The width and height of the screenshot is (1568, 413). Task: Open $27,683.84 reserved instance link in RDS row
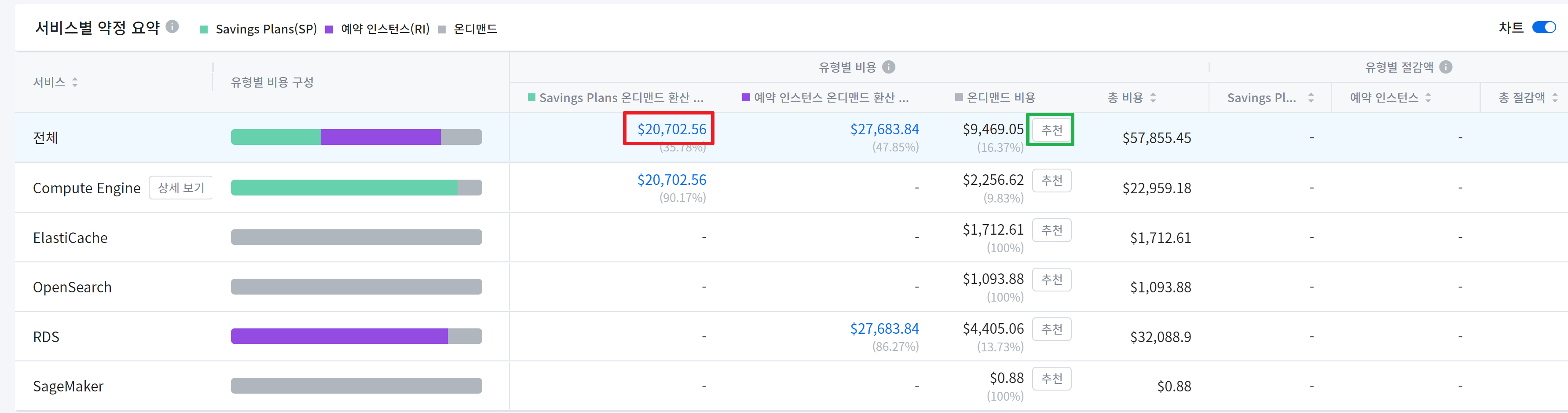tap(884, 329)
